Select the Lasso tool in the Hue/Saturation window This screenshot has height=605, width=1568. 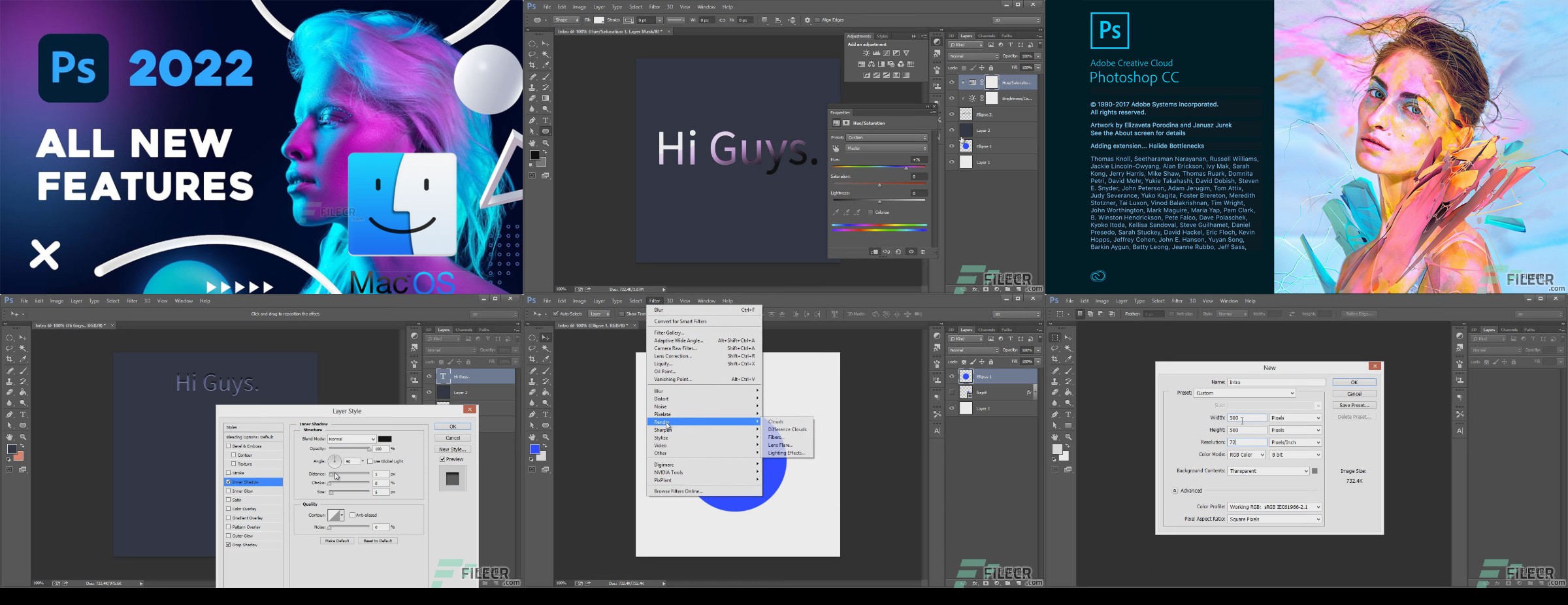(x=532, y=54)
